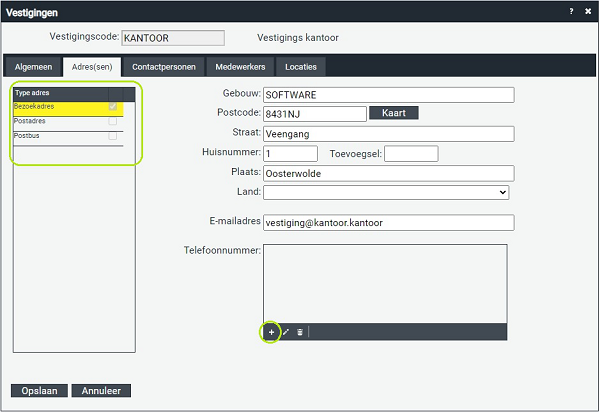The width and height of the screenshot is (600, 412).
Task: Enable the Postadres checkbox
Action: pos(112,121)
